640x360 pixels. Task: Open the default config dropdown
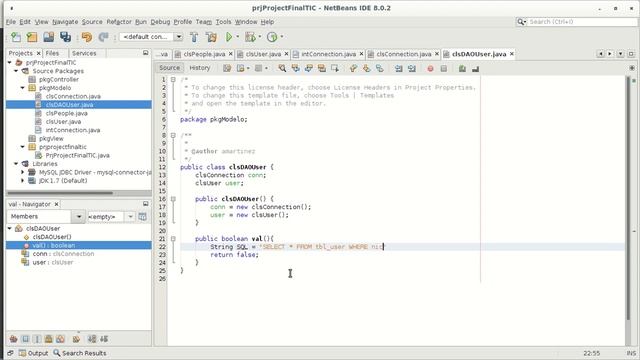[178, 37]
